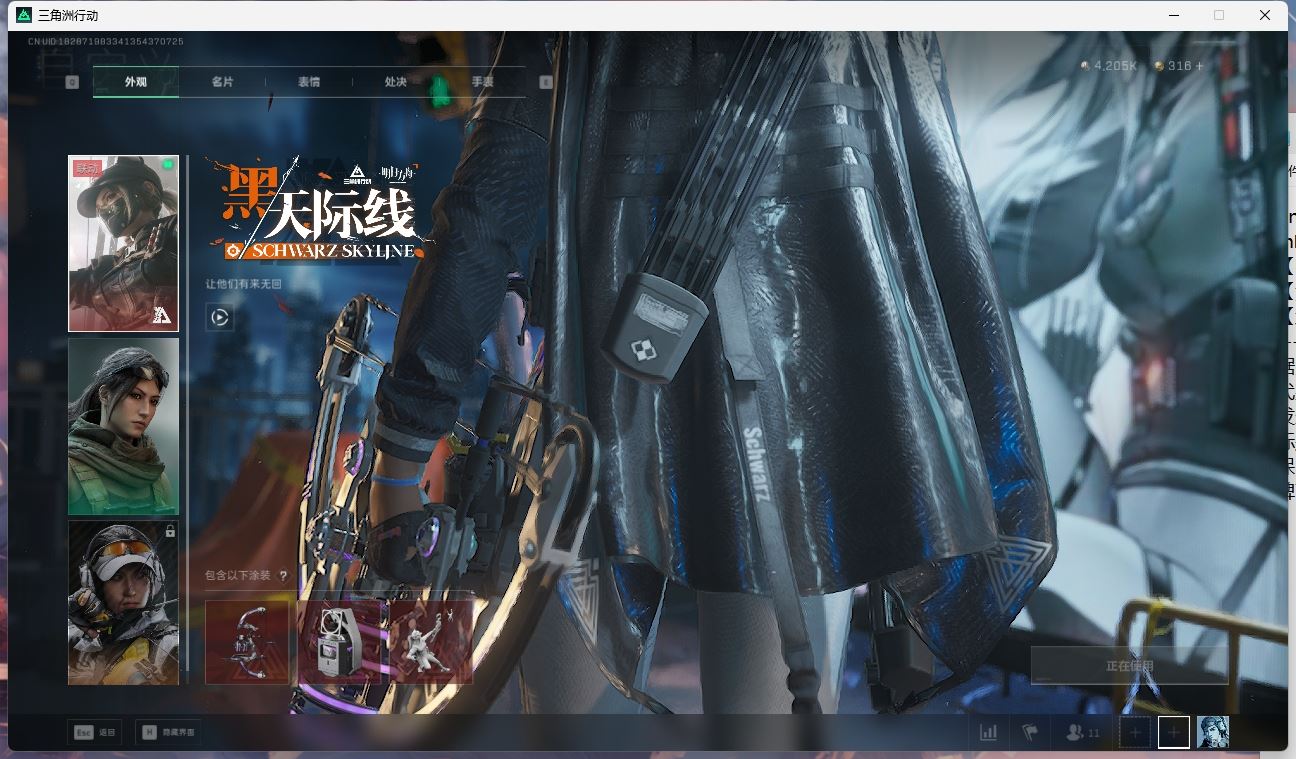Click the dim plus squad slot
This screenshot has height=759, width=1296.
(1134, 732)
